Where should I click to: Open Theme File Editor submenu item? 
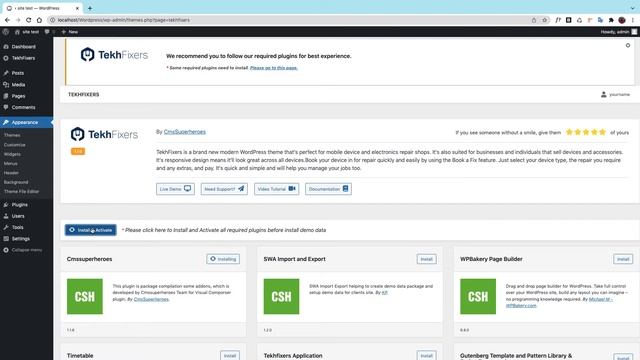click(x=22, y=192)
